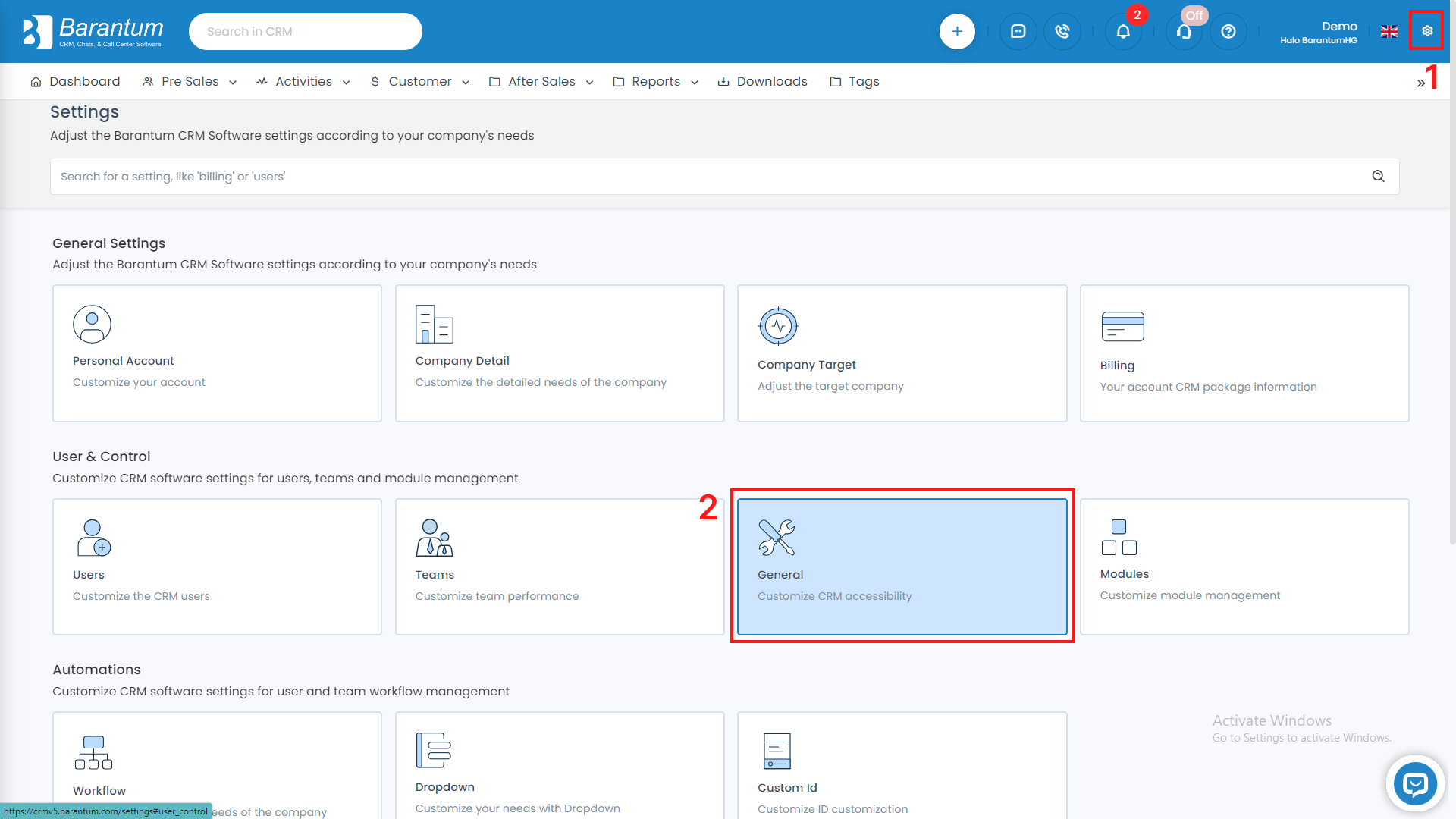Click 'Customize module management' description text

(1190, 595)
